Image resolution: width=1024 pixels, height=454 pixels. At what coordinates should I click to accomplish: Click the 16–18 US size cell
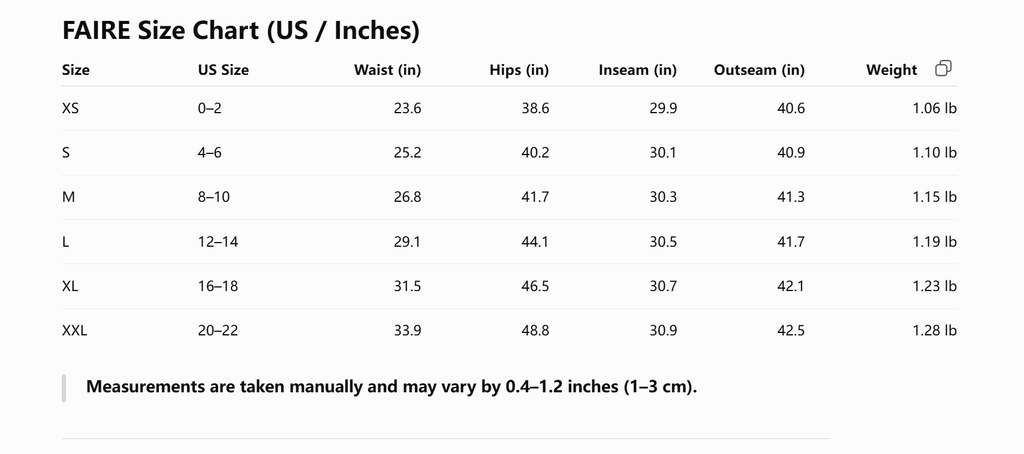(217, 286)
